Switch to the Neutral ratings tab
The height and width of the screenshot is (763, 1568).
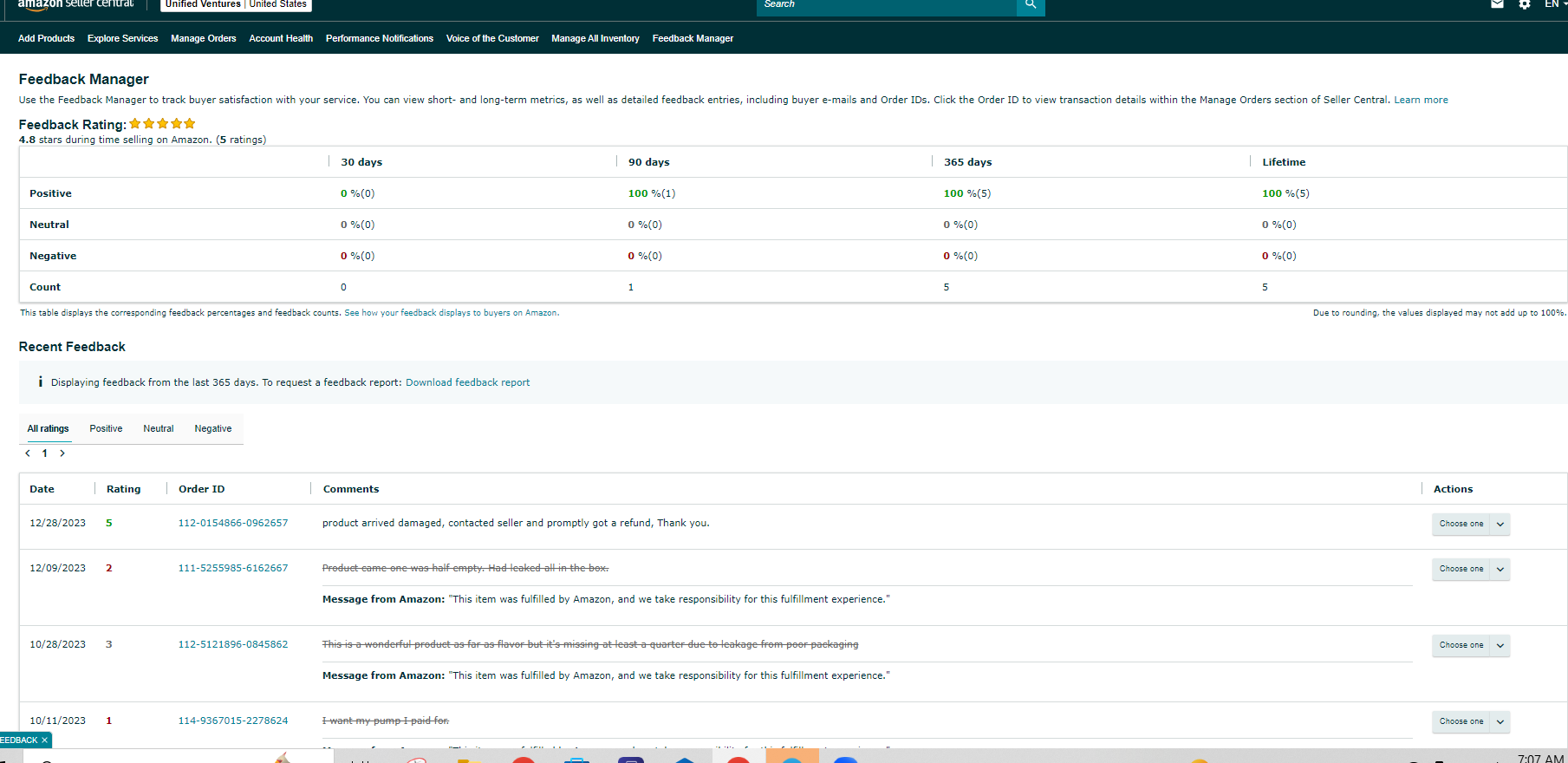pyautogui.click(x=159, y=428)
